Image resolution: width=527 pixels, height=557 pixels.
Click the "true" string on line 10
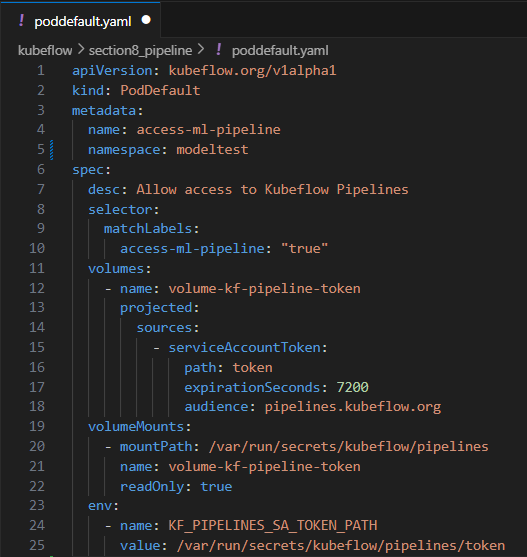click(x=304, y=249)
